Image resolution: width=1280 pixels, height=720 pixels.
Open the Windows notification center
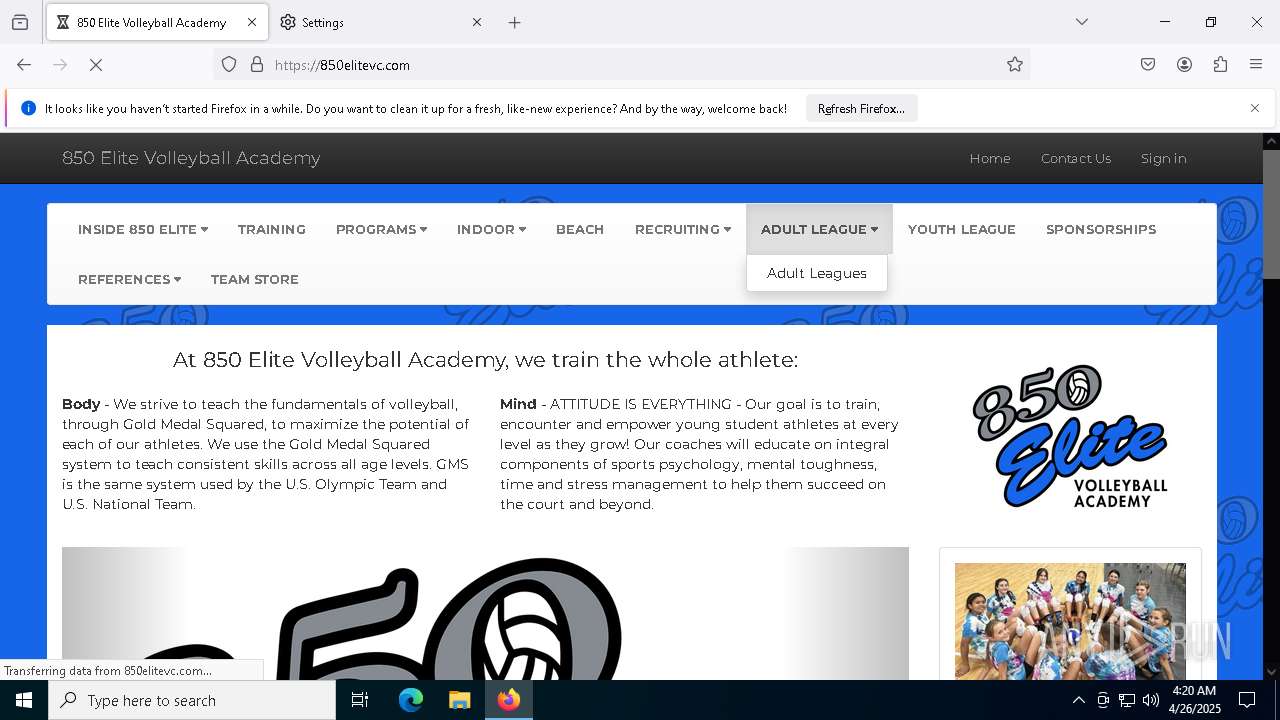click(1247, 700)
